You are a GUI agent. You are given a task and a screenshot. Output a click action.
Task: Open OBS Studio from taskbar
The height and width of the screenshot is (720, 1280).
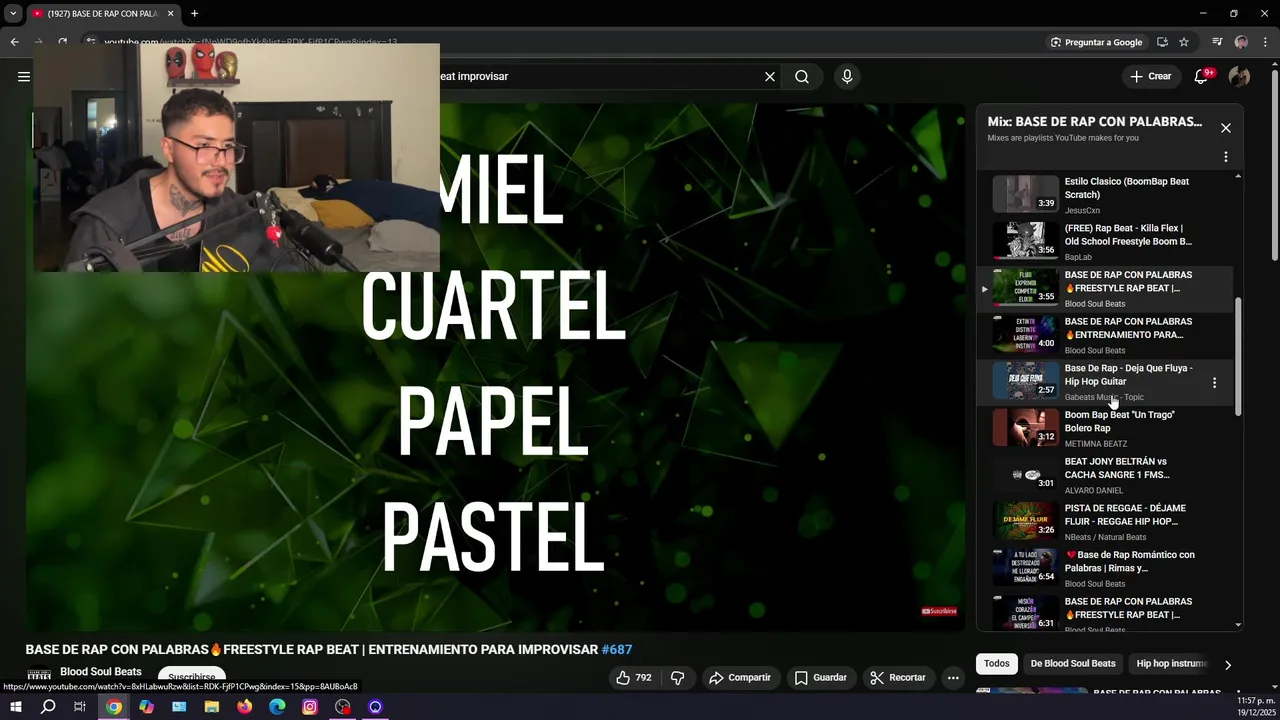pos(343,707)
